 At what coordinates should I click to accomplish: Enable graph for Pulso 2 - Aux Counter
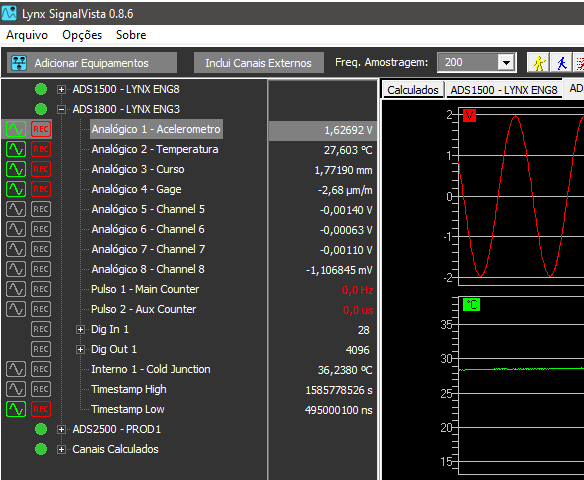[16, 309]
